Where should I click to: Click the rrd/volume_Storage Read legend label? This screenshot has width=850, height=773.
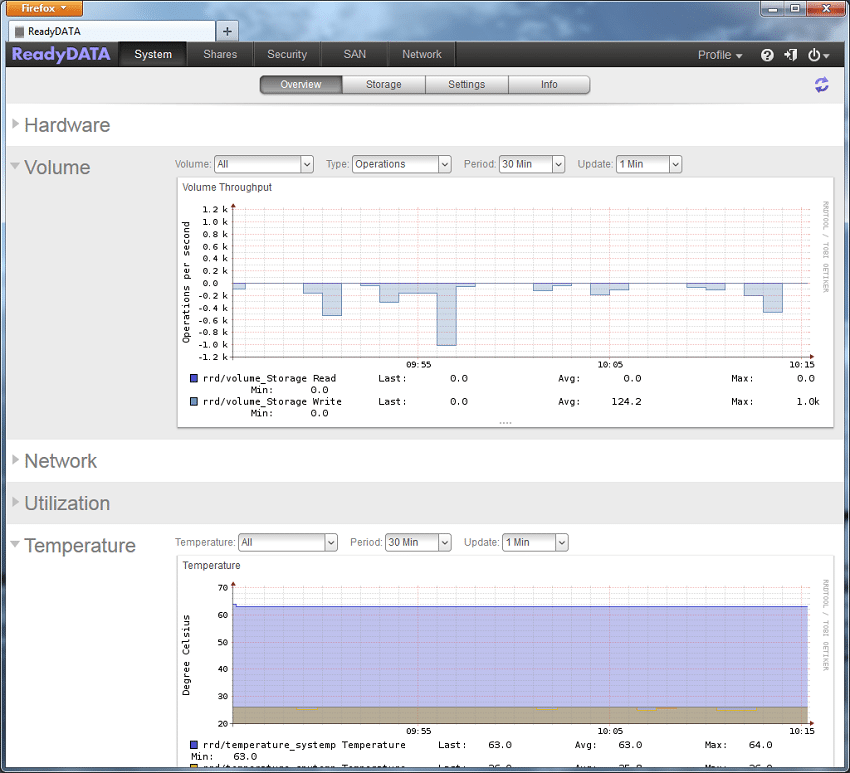269,378
